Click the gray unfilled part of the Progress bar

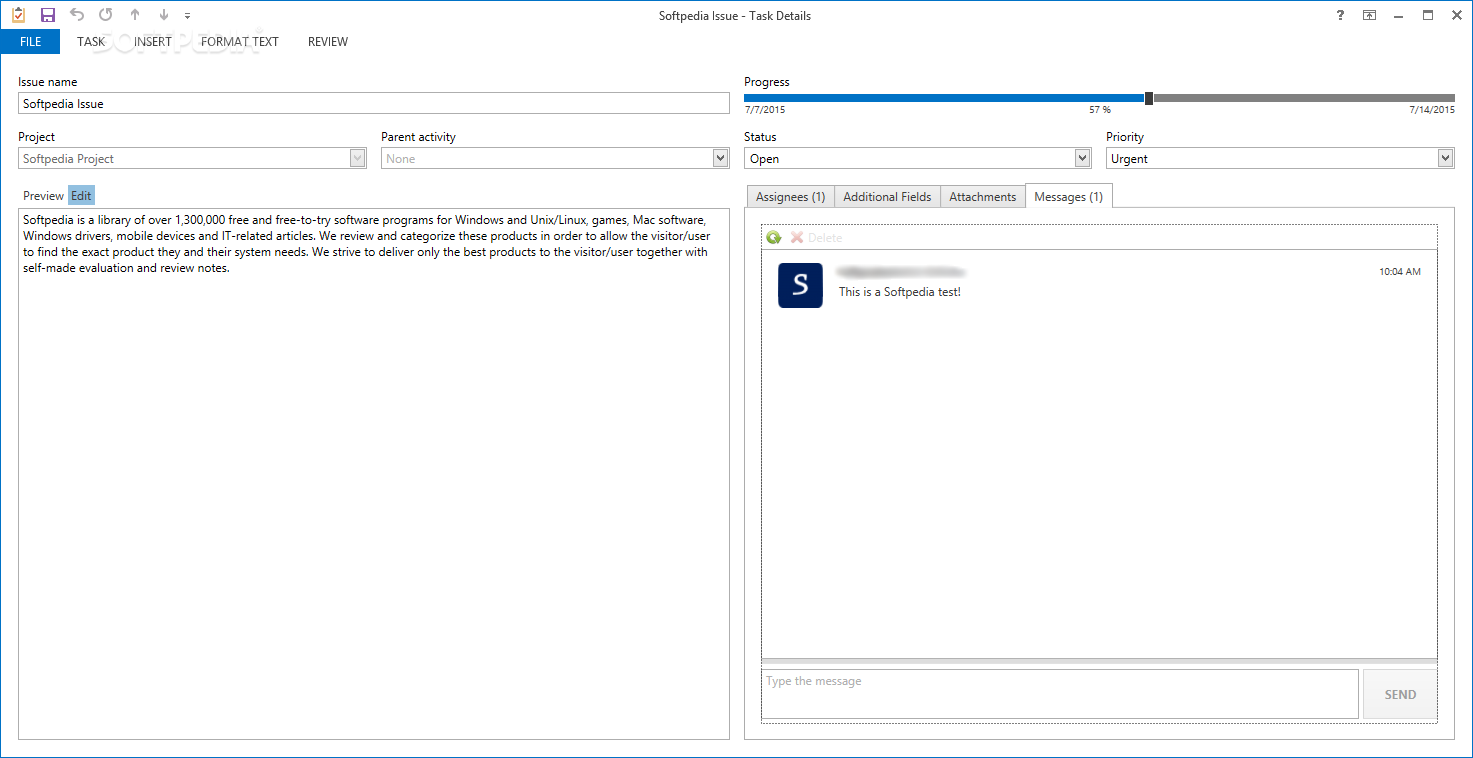click(x=1304, y=98)
